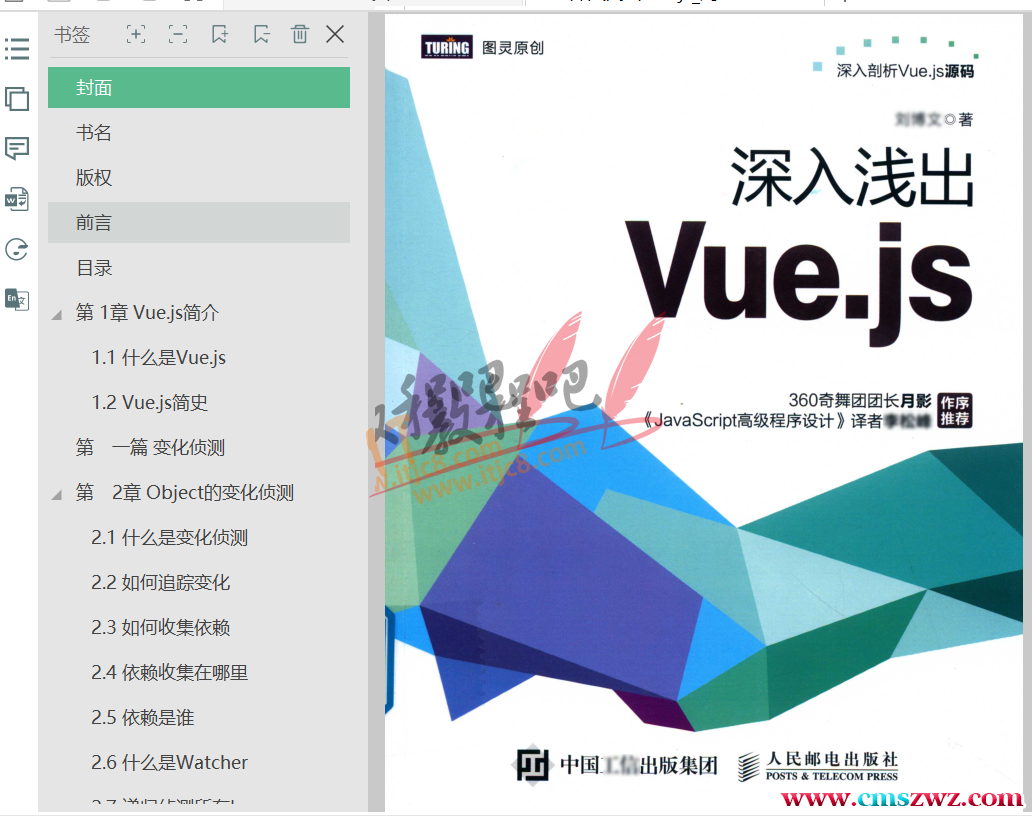Select the 版权 bookmark entry

pyautogui.click(x=94, y=178)
